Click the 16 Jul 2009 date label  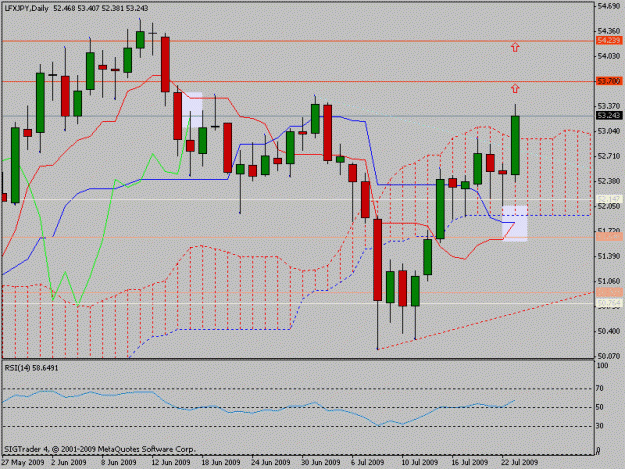[x=470, y=462]
